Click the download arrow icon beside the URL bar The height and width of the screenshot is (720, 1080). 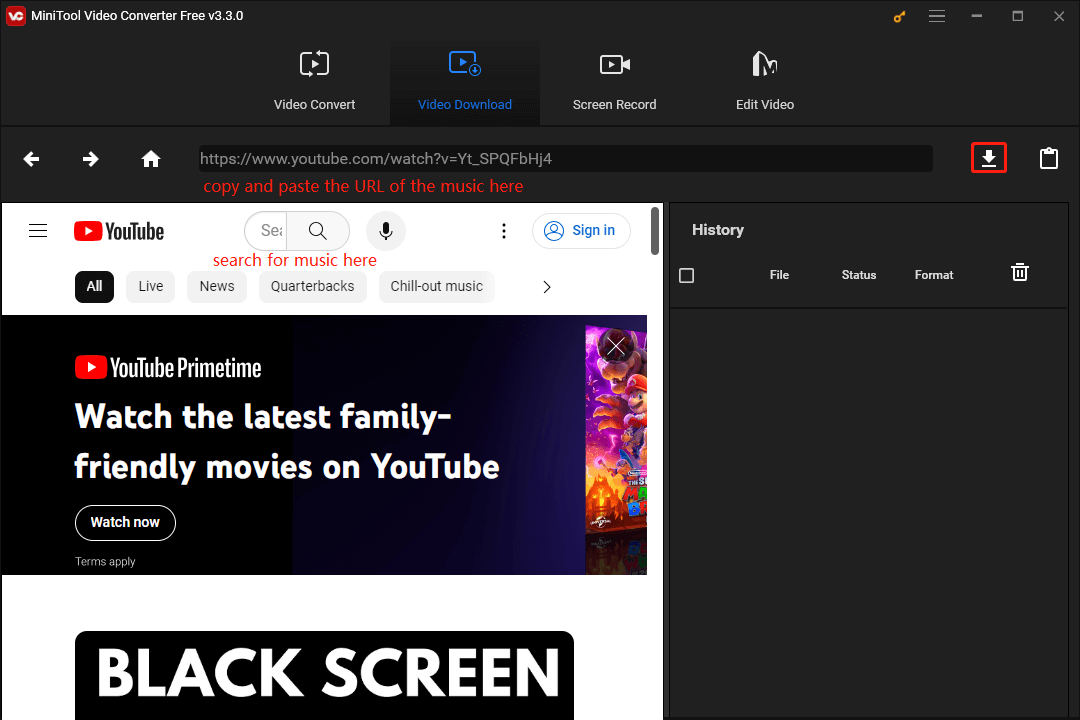(x=988, y=158)
